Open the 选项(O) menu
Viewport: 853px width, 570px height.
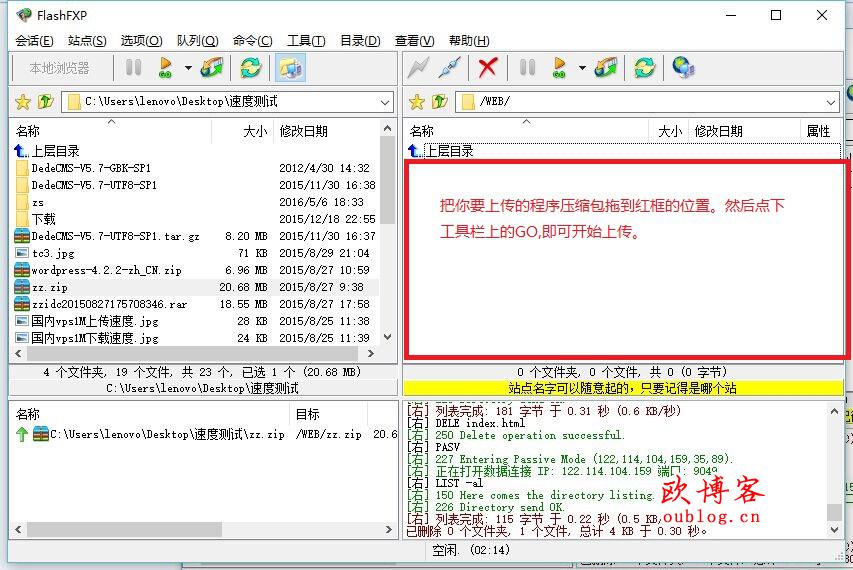click(x=141, y=41)
